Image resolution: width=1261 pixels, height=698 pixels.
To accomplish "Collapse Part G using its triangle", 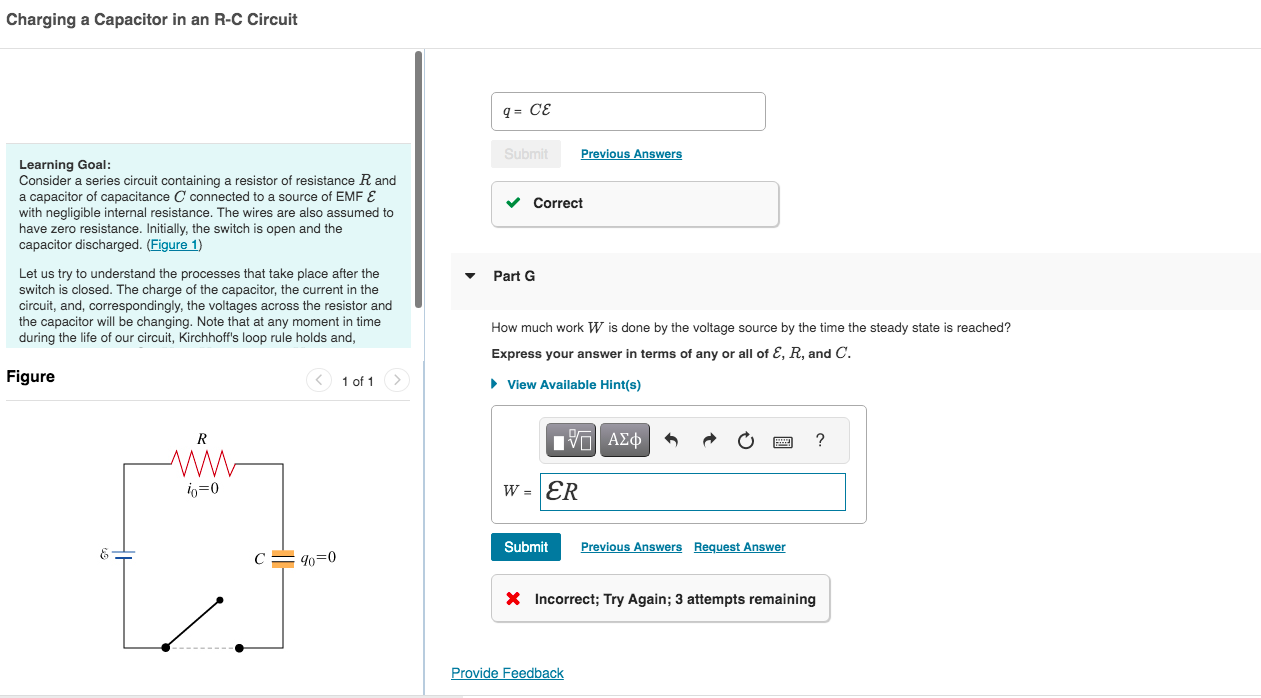I will 470,276.
